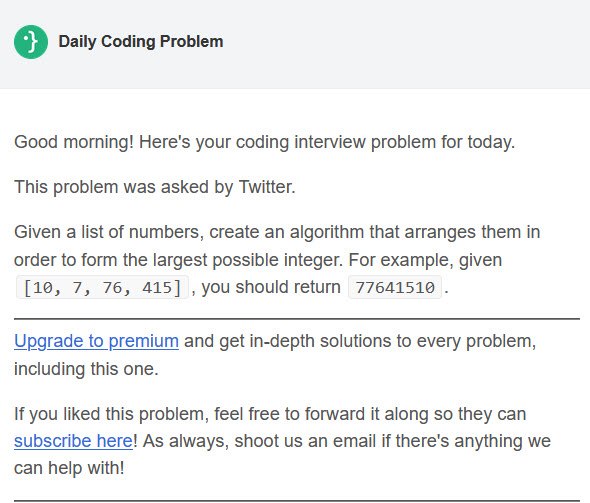This screenshot has height=503, width=590.
Task: Click the empty gray header banner area
Action: tap(406, 44)
